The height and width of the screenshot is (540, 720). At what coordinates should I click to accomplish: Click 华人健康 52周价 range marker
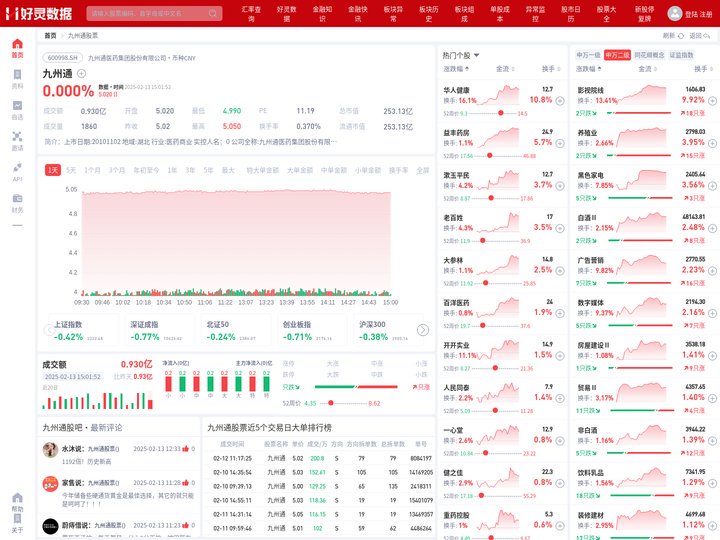click(x=501, y=113)
